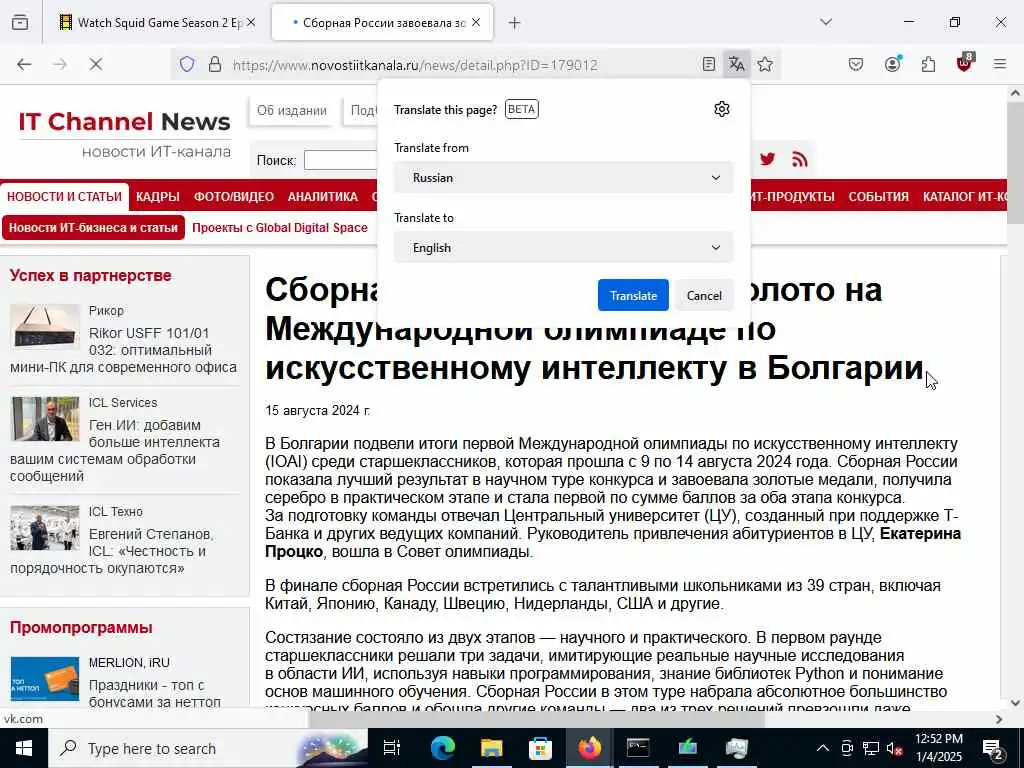Image resolution: width=1024 pixels, height=768 pixels.
Task: Open Праздники - топ с бонусами link
Action: pos(155,694)
